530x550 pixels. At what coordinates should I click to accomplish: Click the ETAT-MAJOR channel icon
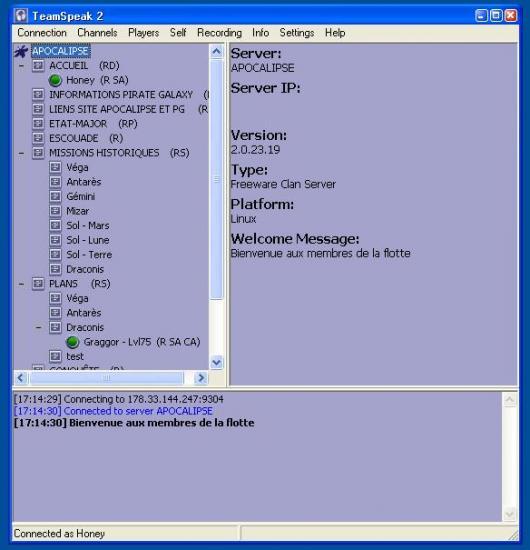(38, 124)
